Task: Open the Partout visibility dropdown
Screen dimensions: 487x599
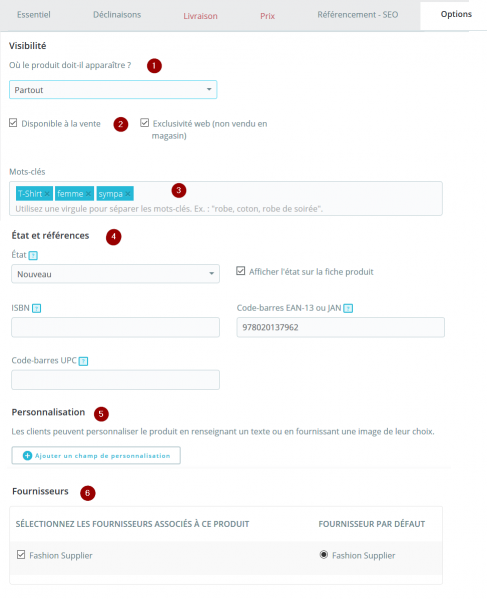Action: (113, 90)
